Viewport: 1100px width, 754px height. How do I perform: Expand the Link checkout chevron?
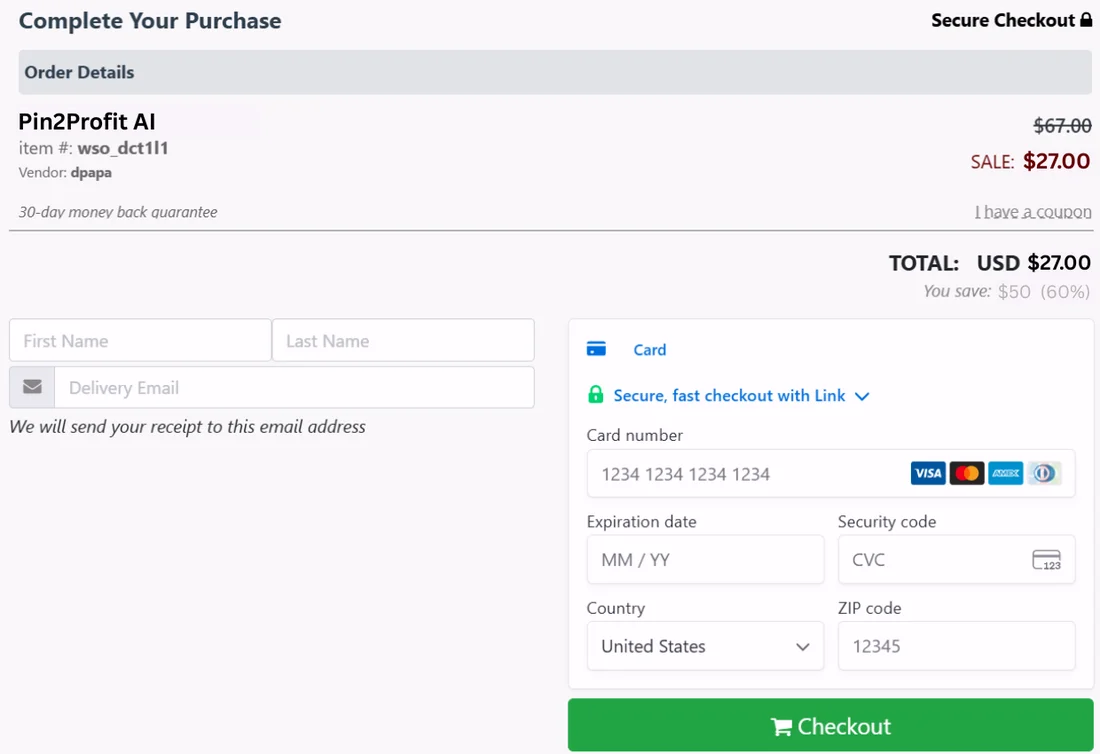pos(862,396)
